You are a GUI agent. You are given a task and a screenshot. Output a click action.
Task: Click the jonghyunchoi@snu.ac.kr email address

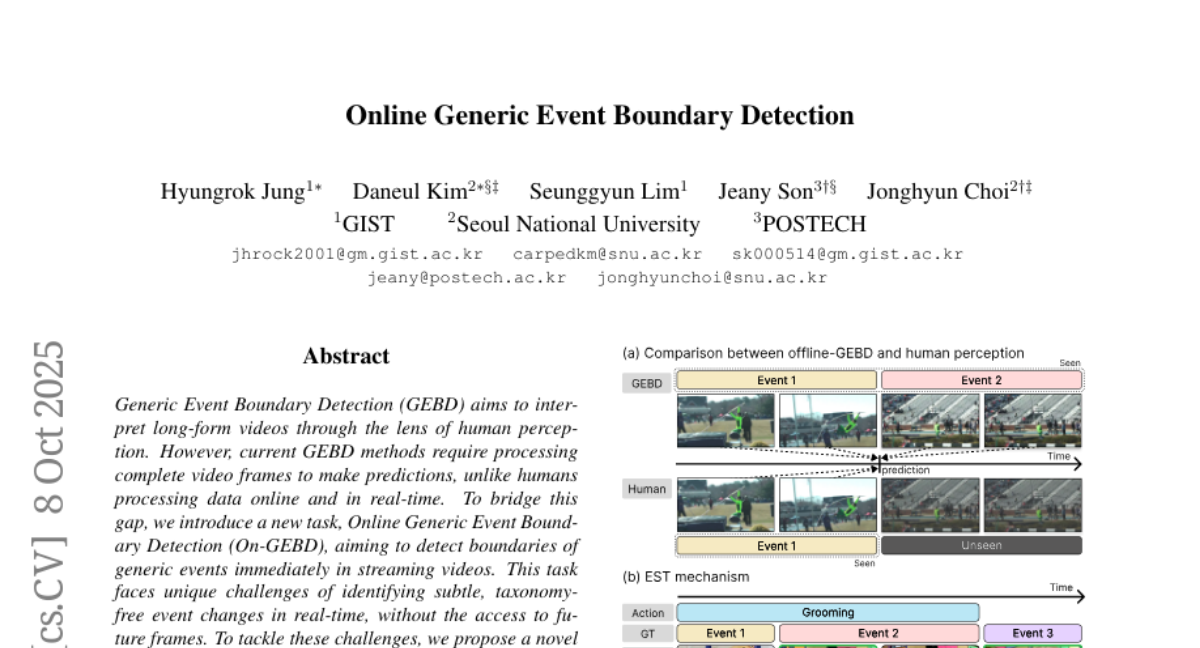[x=712, y=278]
